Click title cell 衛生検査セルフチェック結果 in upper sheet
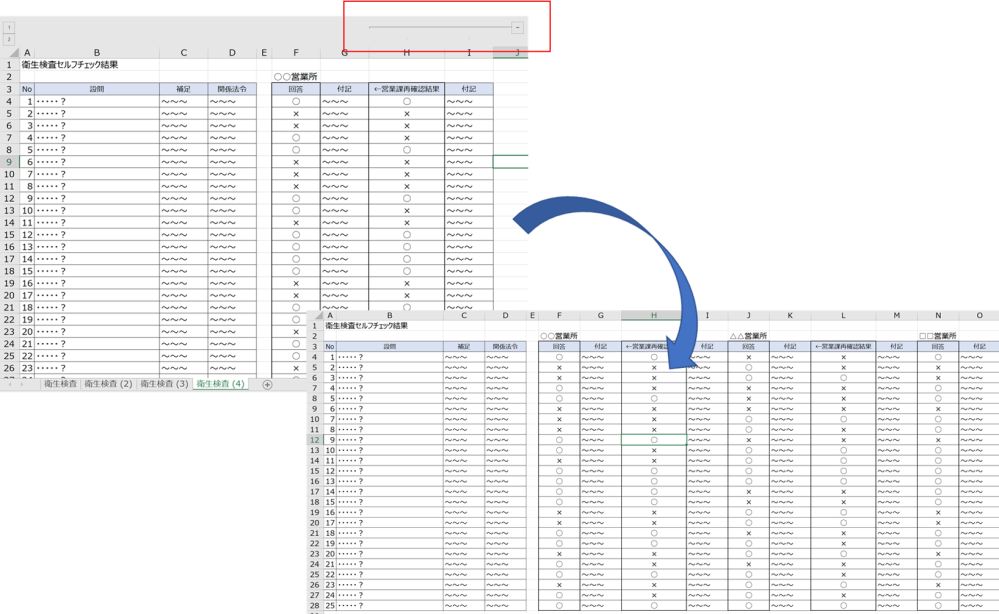 (70, 65)
